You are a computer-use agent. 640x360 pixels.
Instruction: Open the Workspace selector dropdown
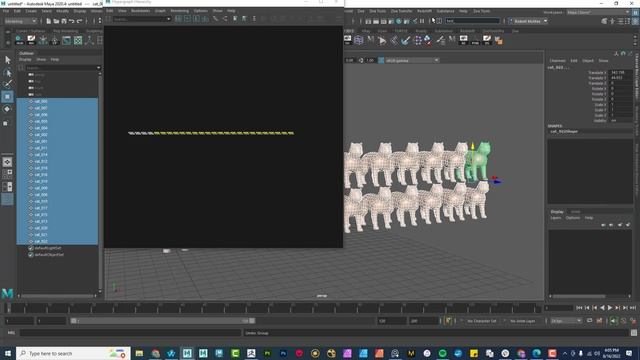598,13
